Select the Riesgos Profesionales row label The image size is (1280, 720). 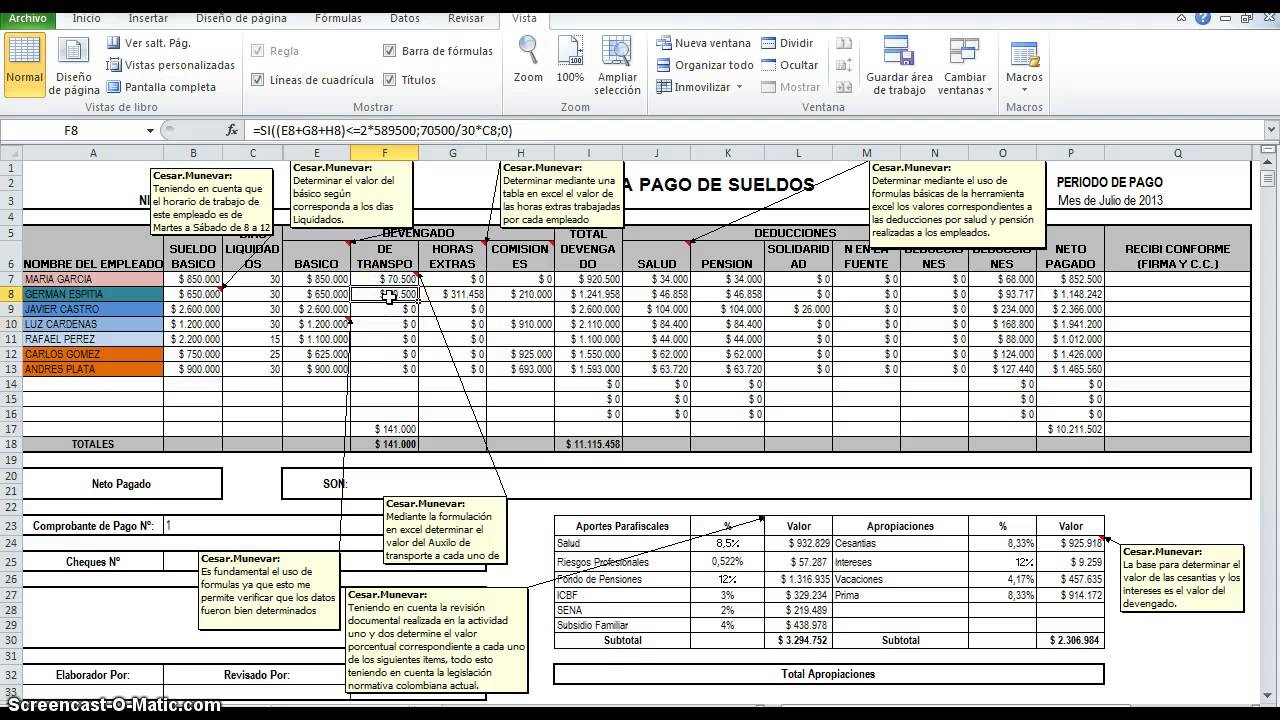pos(622,562)
